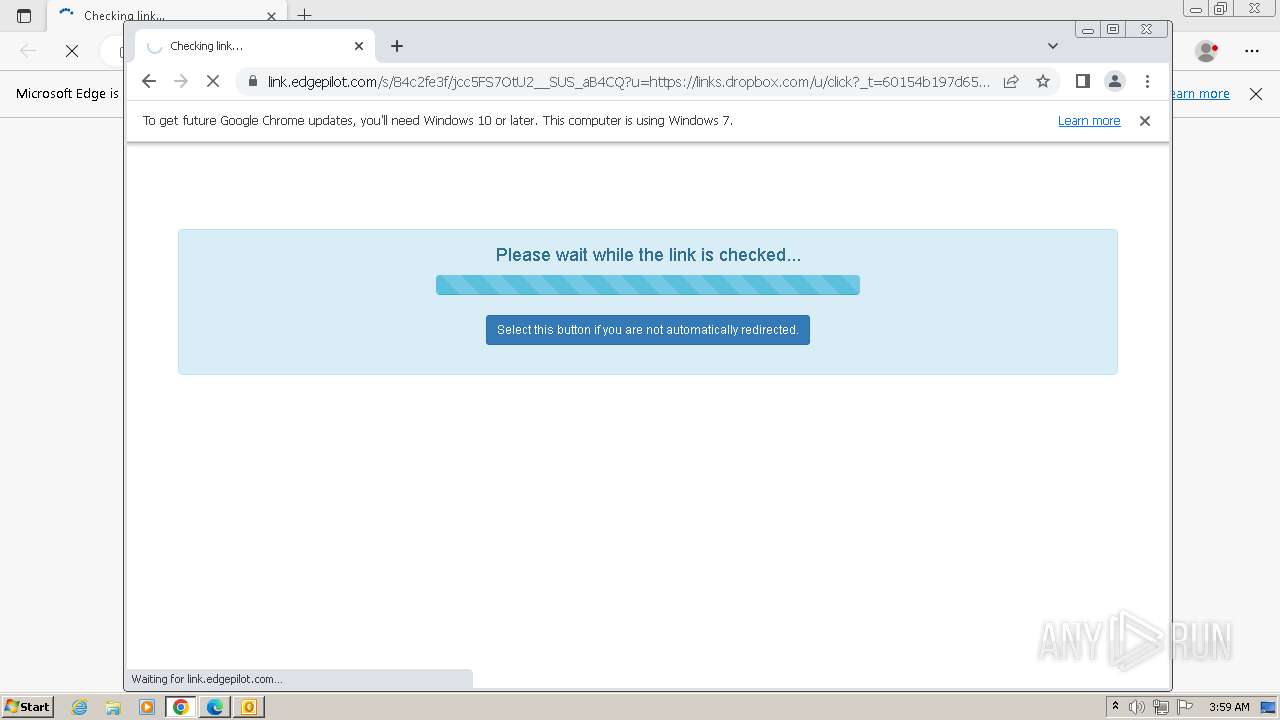Close the Checking link Chrome tab
This screenshot has height=720, width=1280.
(x=359, y=46)
